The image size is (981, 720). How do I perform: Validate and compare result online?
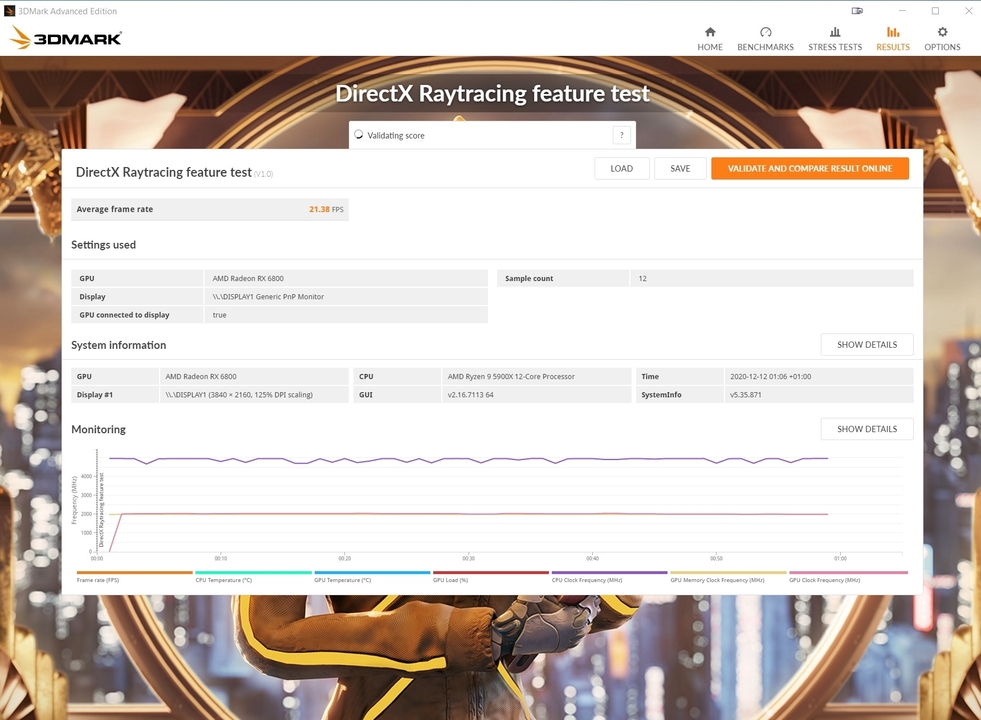pos(810,168)
